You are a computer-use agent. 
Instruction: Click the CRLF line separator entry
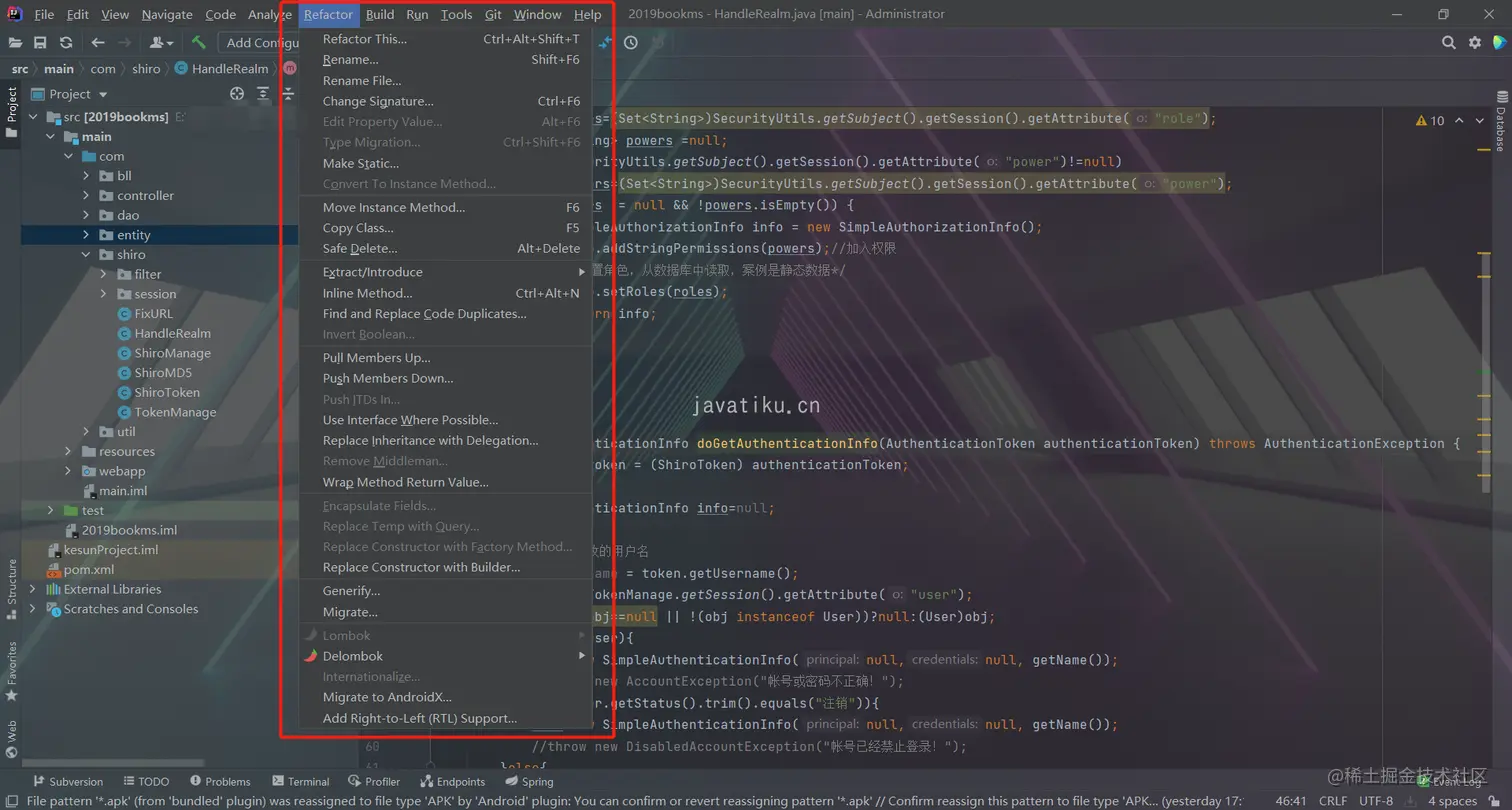tap(1333, 801)
